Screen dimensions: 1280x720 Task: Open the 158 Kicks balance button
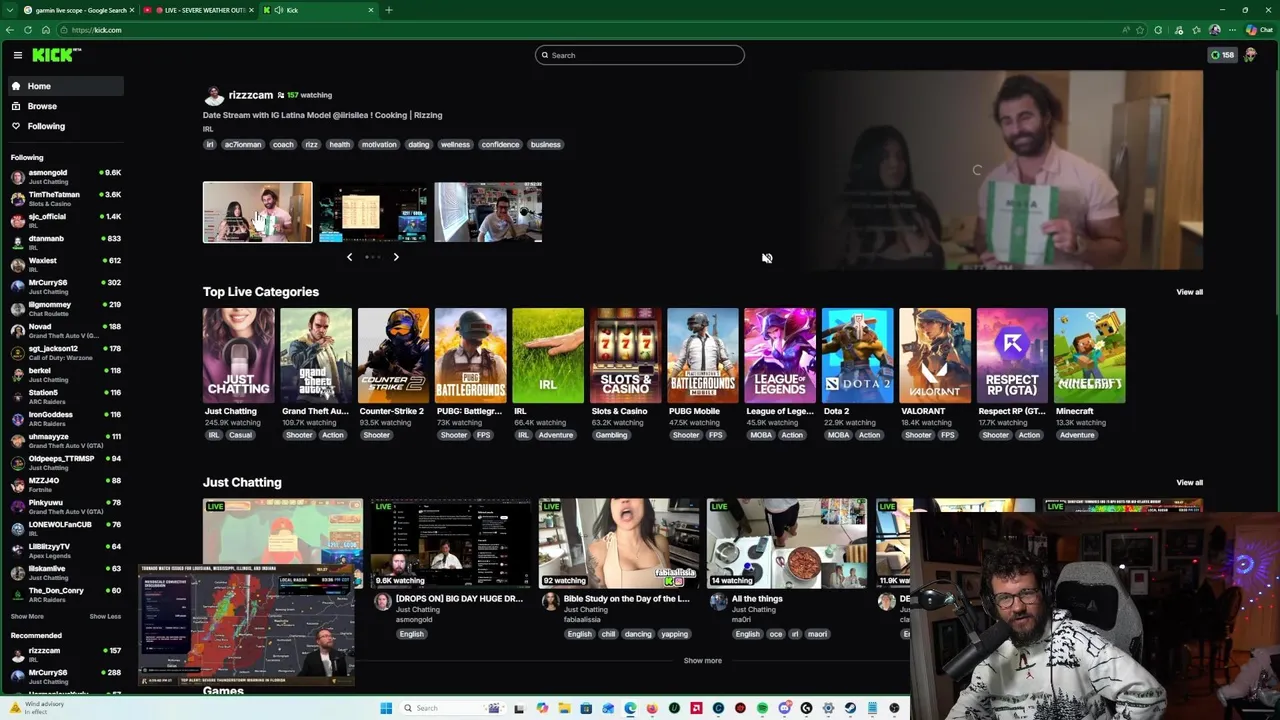tap(1222, 55)
